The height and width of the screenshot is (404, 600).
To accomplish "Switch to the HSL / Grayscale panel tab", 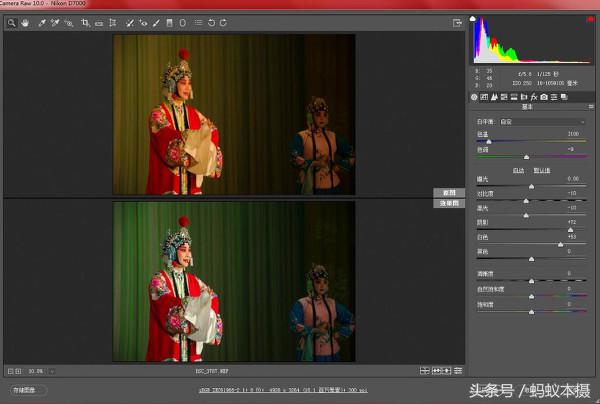I will [504, 97].
